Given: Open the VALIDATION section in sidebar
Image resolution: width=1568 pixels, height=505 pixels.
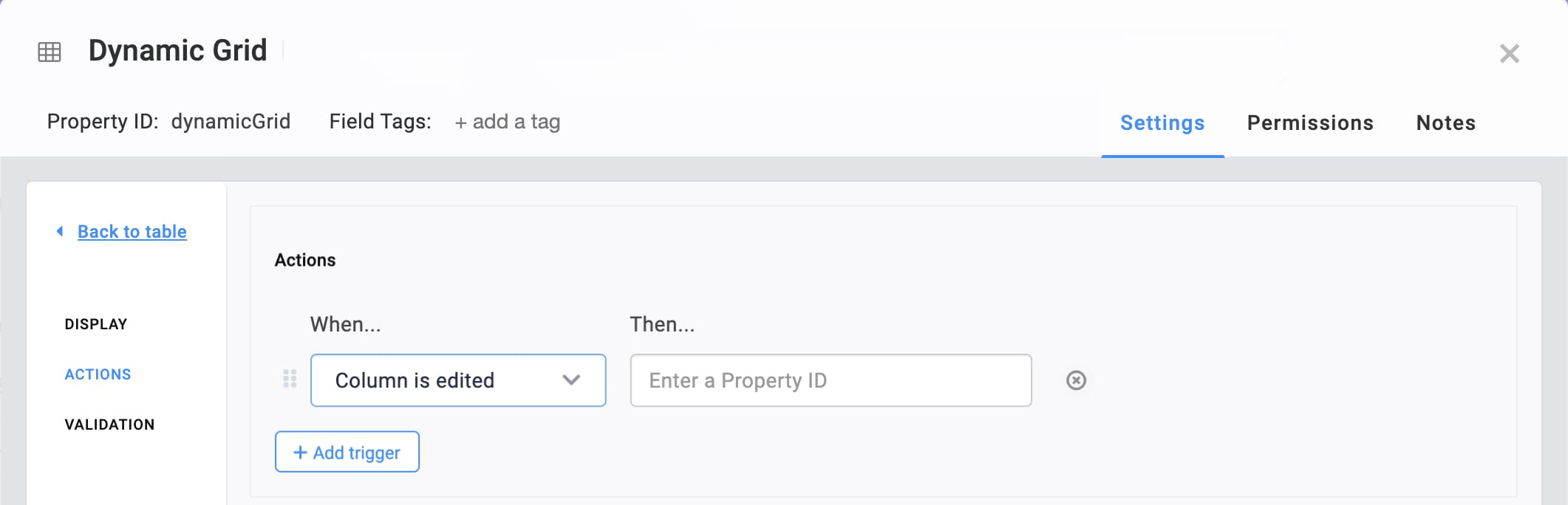Looking at the screenshot, I should (x=109, y=425).
